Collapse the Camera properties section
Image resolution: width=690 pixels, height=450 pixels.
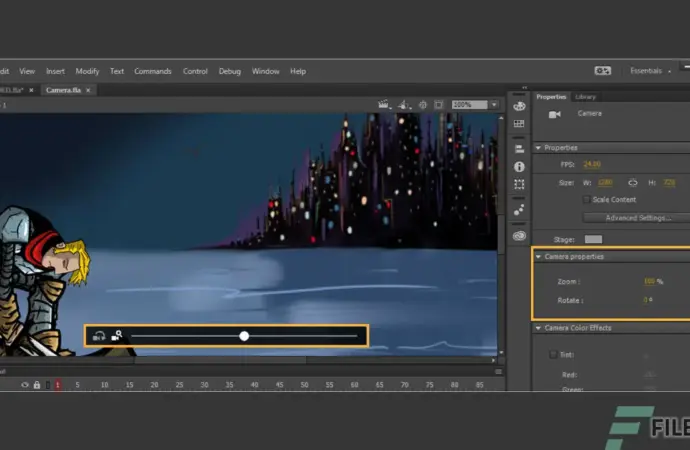tap(538, 256)
